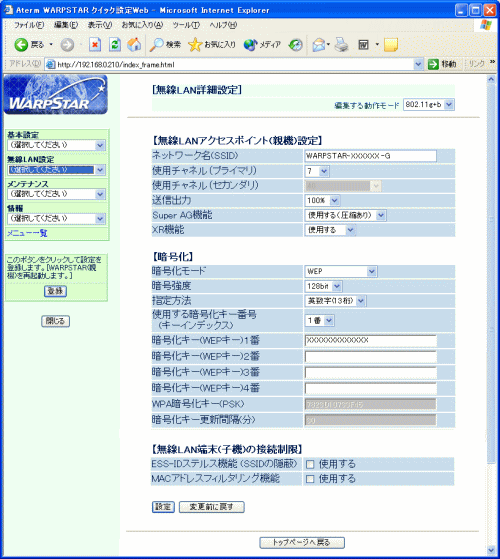This screenshot has height=559, width=500.
Task: Click the WEPキー 2番 input field
Action: click(371, 357)
